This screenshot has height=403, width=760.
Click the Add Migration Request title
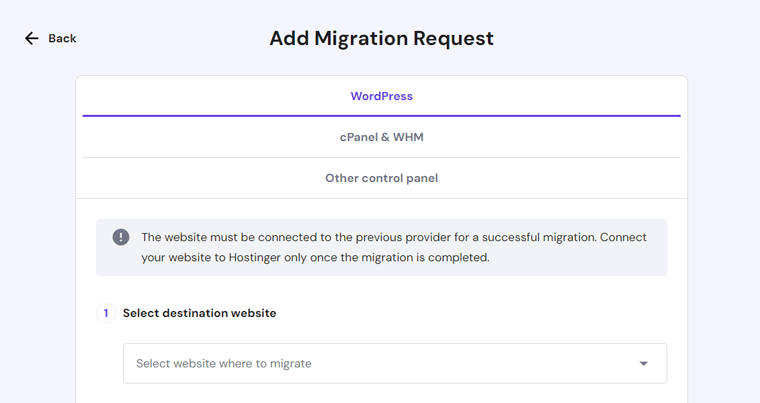(x=381, y=38)
